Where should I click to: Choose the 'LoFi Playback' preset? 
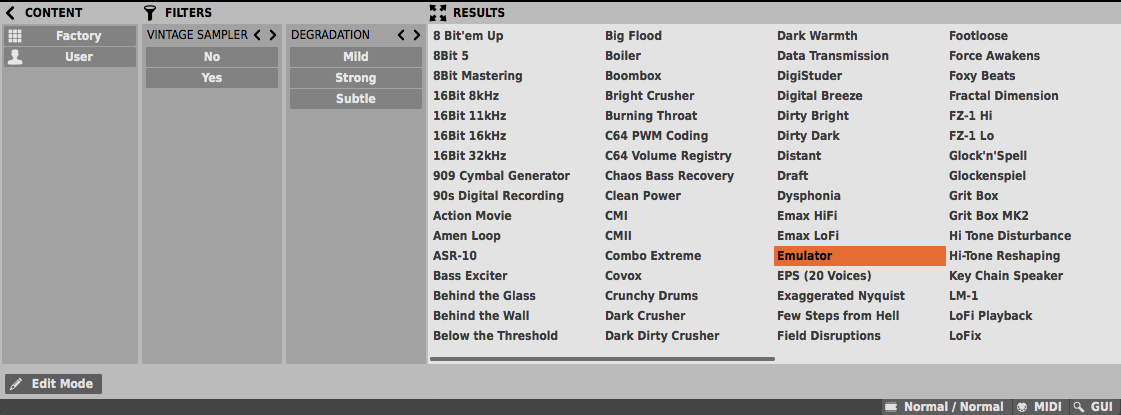pos(990,316)
